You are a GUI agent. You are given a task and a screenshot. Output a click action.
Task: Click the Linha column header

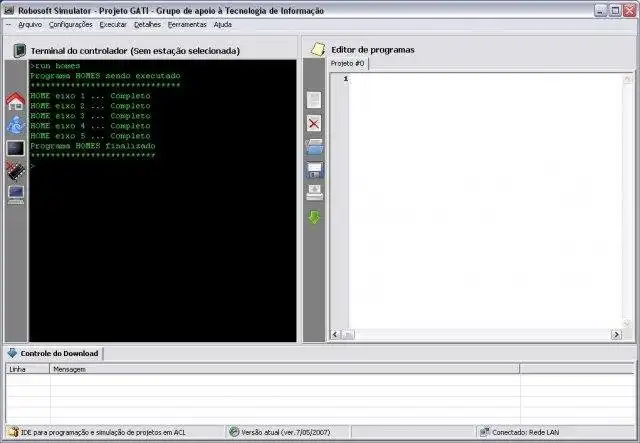pos(28,369)
